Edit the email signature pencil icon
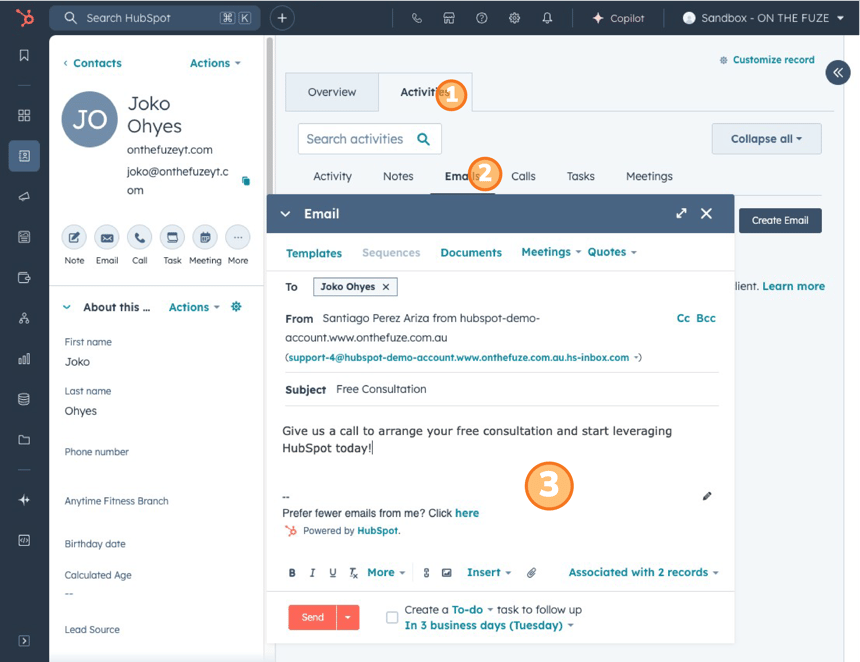The image size is (860, 662). [x=707, y=496]
